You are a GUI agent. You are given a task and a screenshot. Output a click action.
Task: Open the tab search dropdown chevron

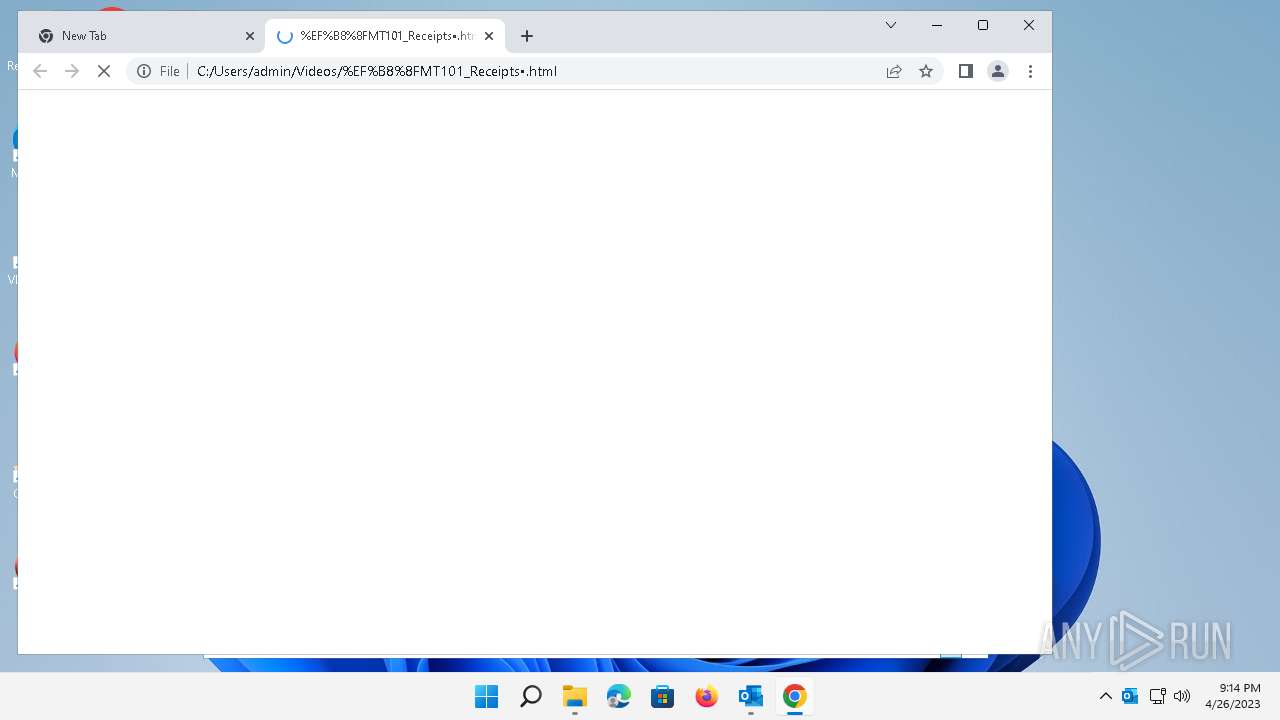891,25
